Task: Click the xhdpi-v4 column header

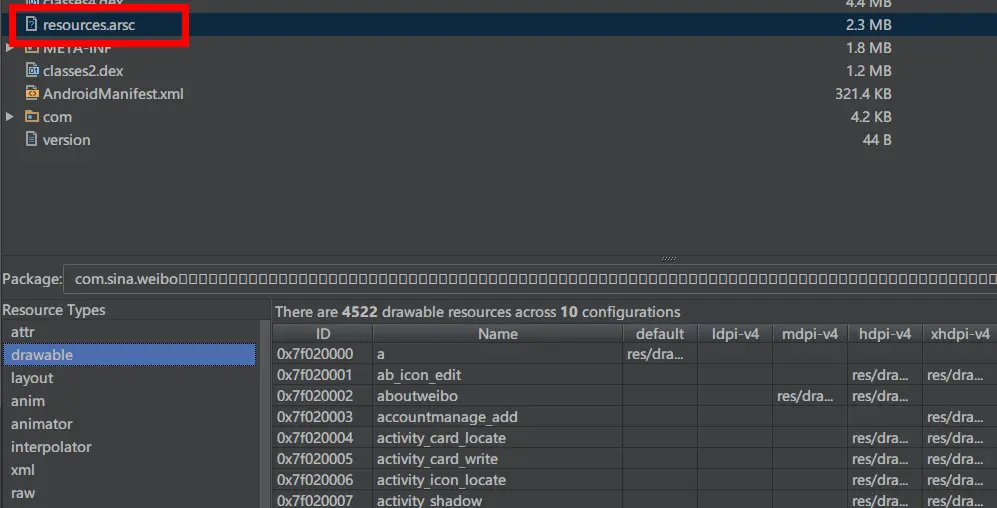Action: pyautogui.click(x=959, y=334)
